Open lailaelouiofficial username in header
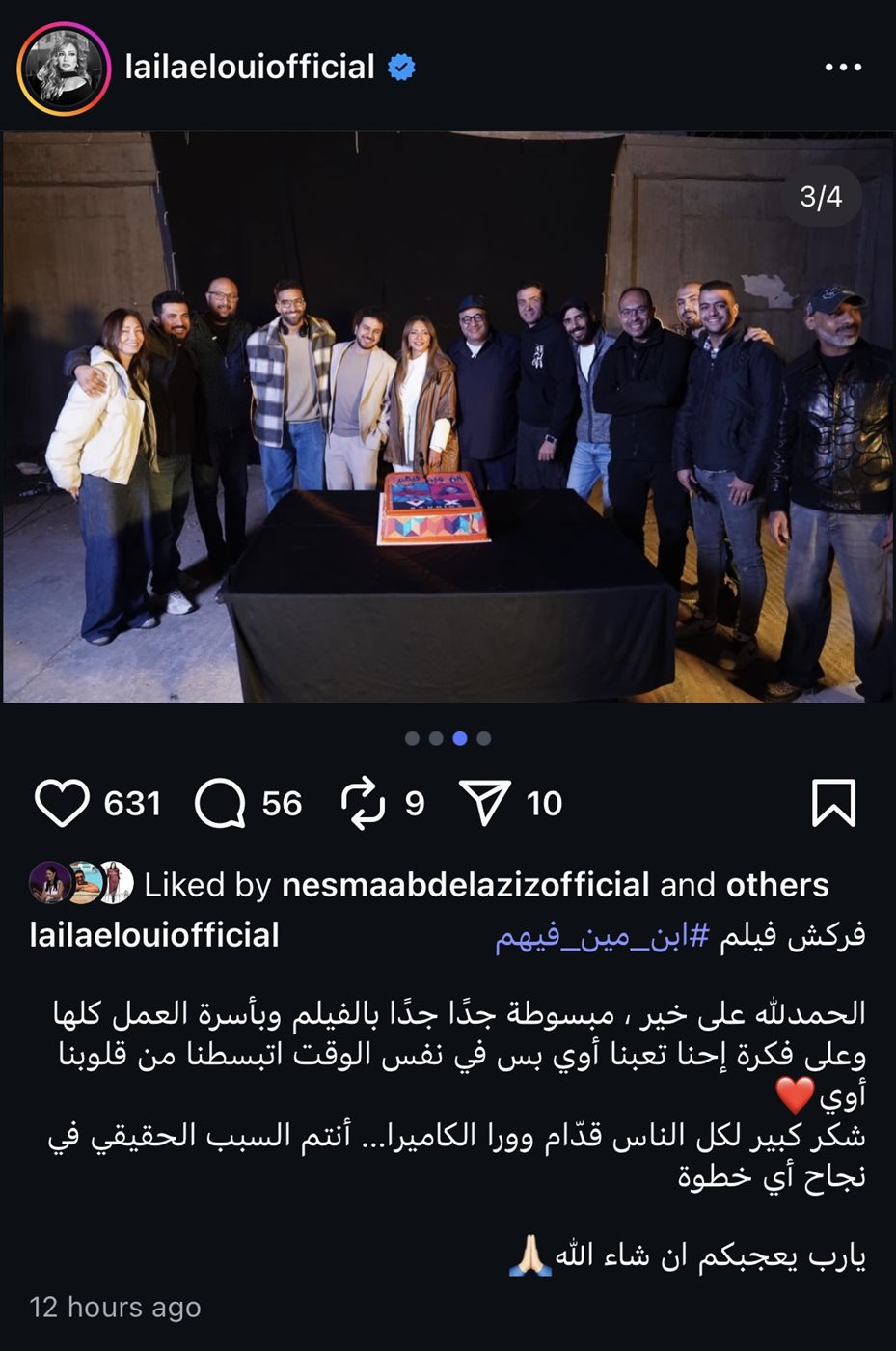896x1351 pixels. point(250,67)
